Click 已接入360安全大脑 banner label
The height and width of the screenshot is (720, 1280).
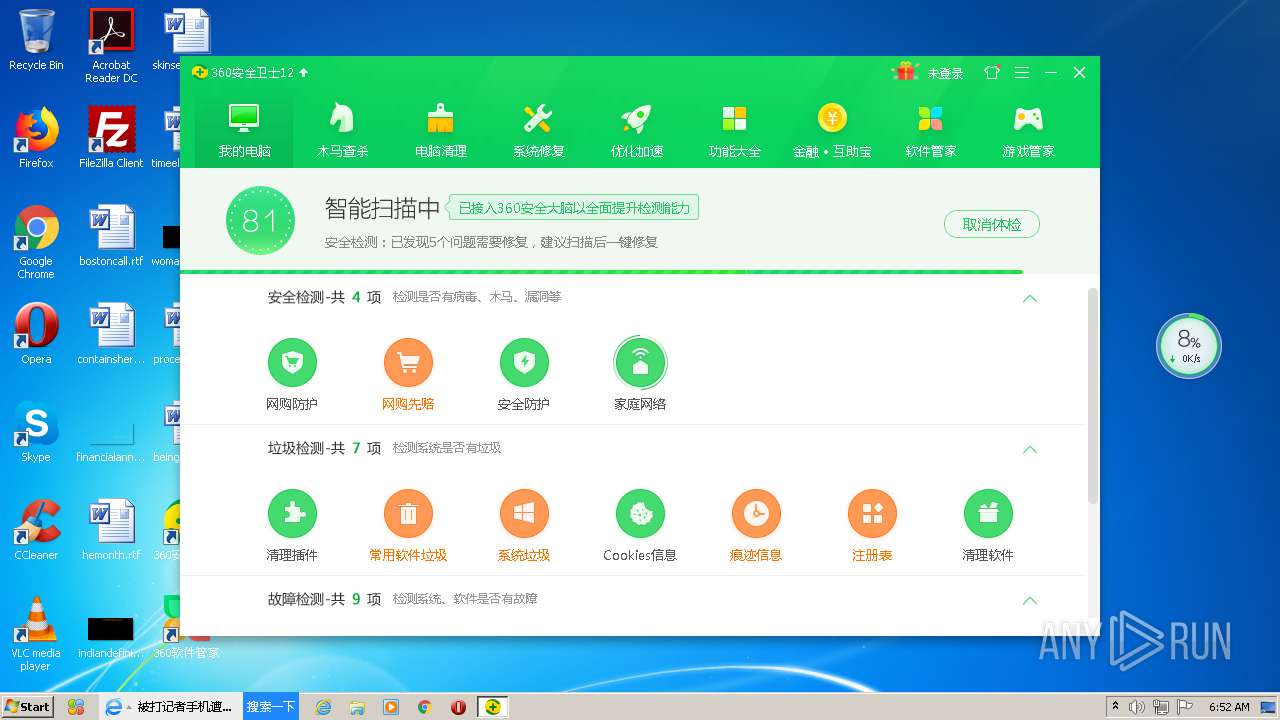pyautogui.click(x=574, y=208)
